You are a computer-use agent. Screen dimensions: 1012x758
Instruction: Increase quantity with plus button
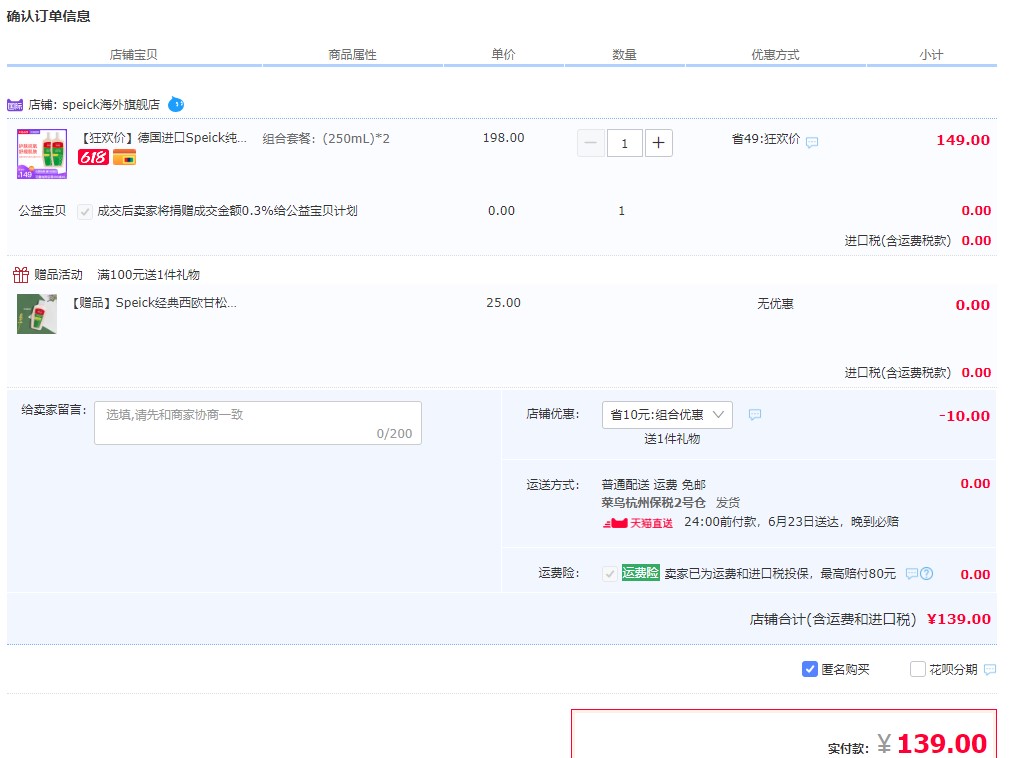point(658,143)
